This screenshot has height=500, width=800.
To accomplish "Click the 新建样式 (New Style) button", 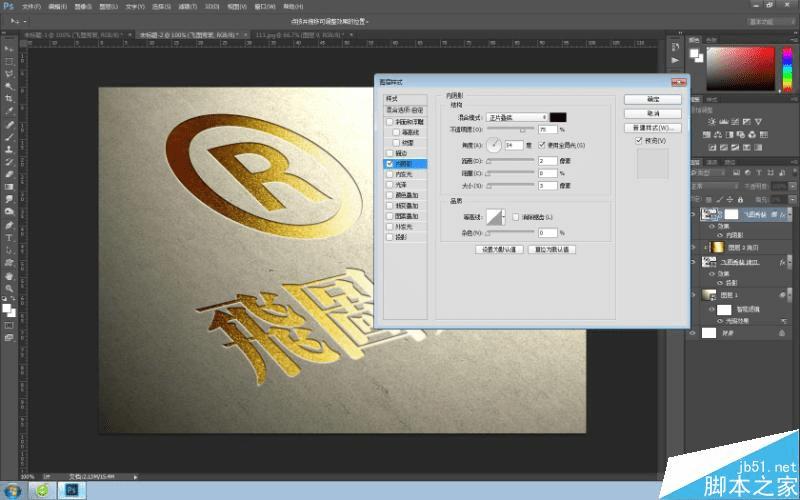I will click(652, 128).
